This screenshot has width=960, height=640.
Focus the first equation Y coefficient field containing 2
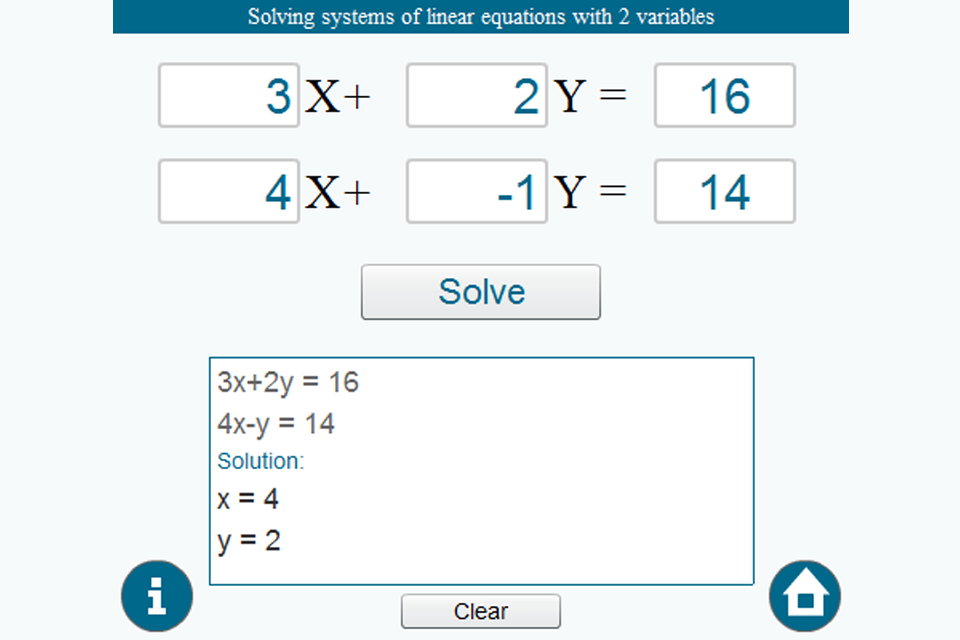[x=477, y=96]
